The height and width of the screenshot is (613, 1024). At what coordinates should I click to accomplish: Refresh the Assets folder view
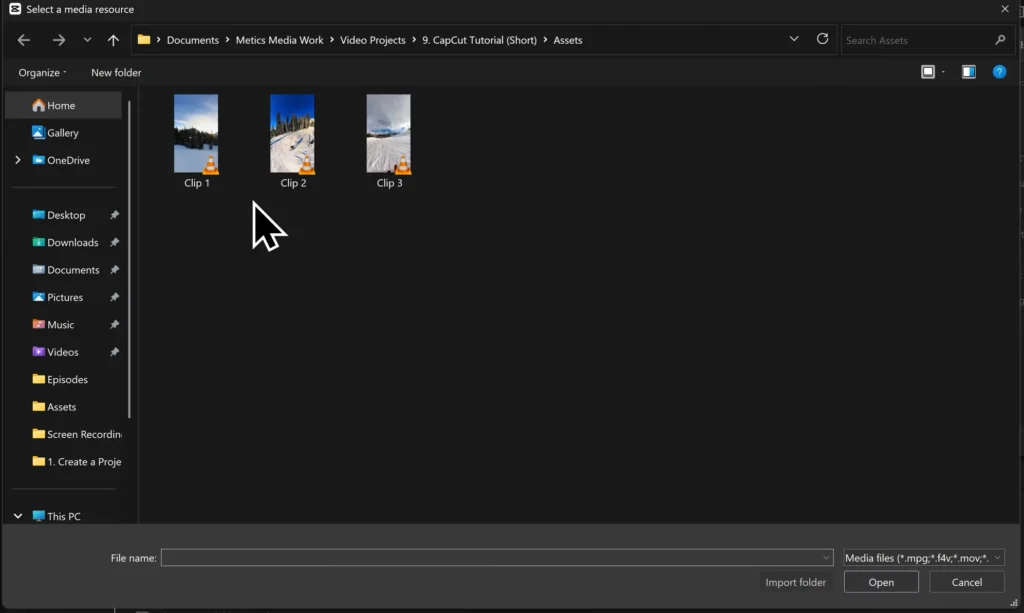822,39
